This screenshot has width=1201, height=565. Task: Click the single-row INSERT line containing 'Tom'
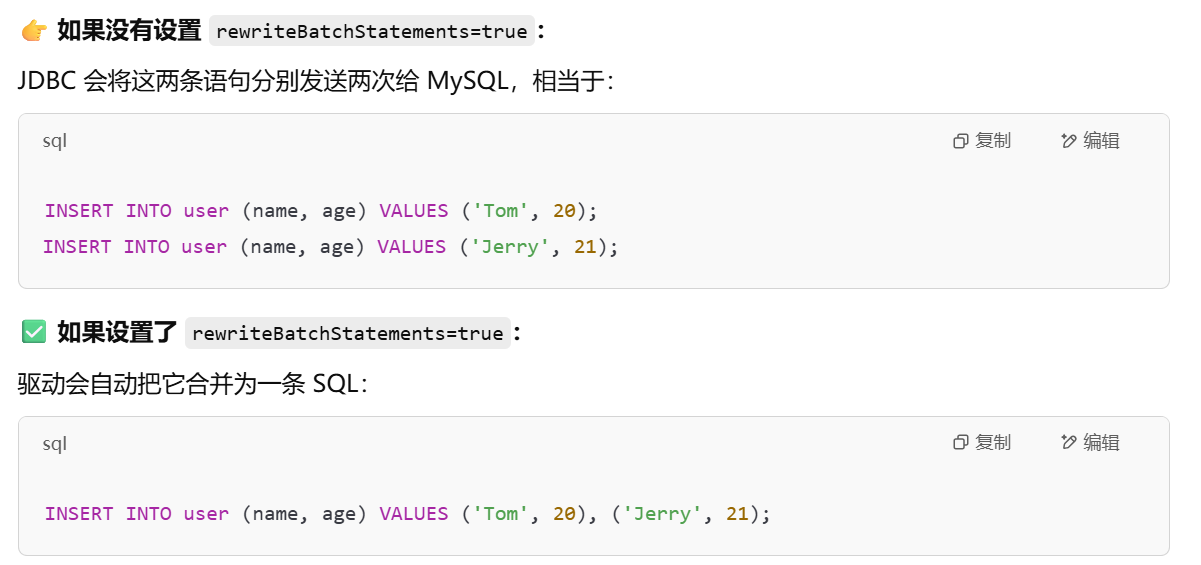[x=320, y=211]
